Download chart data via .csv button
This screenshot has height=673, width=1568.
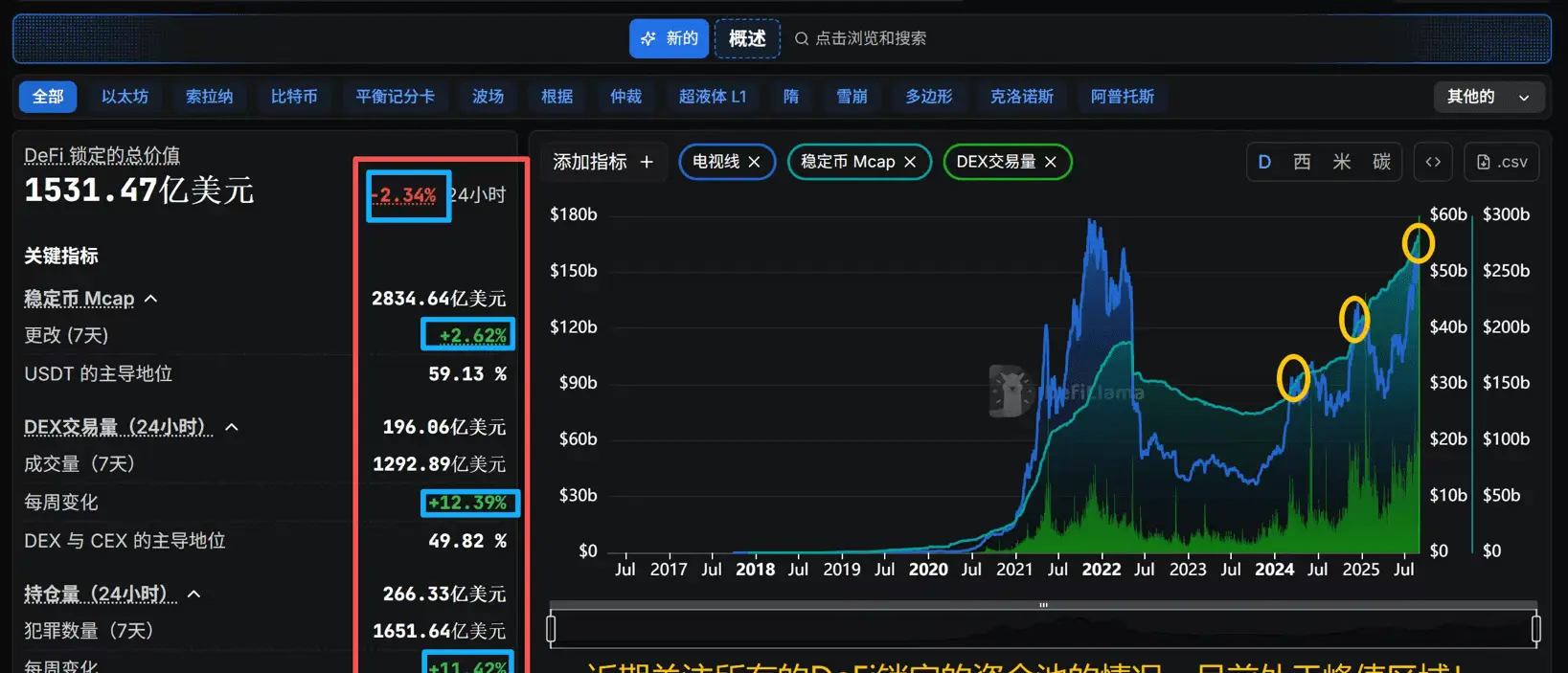pyautogui.click(x=1502, y=162)
